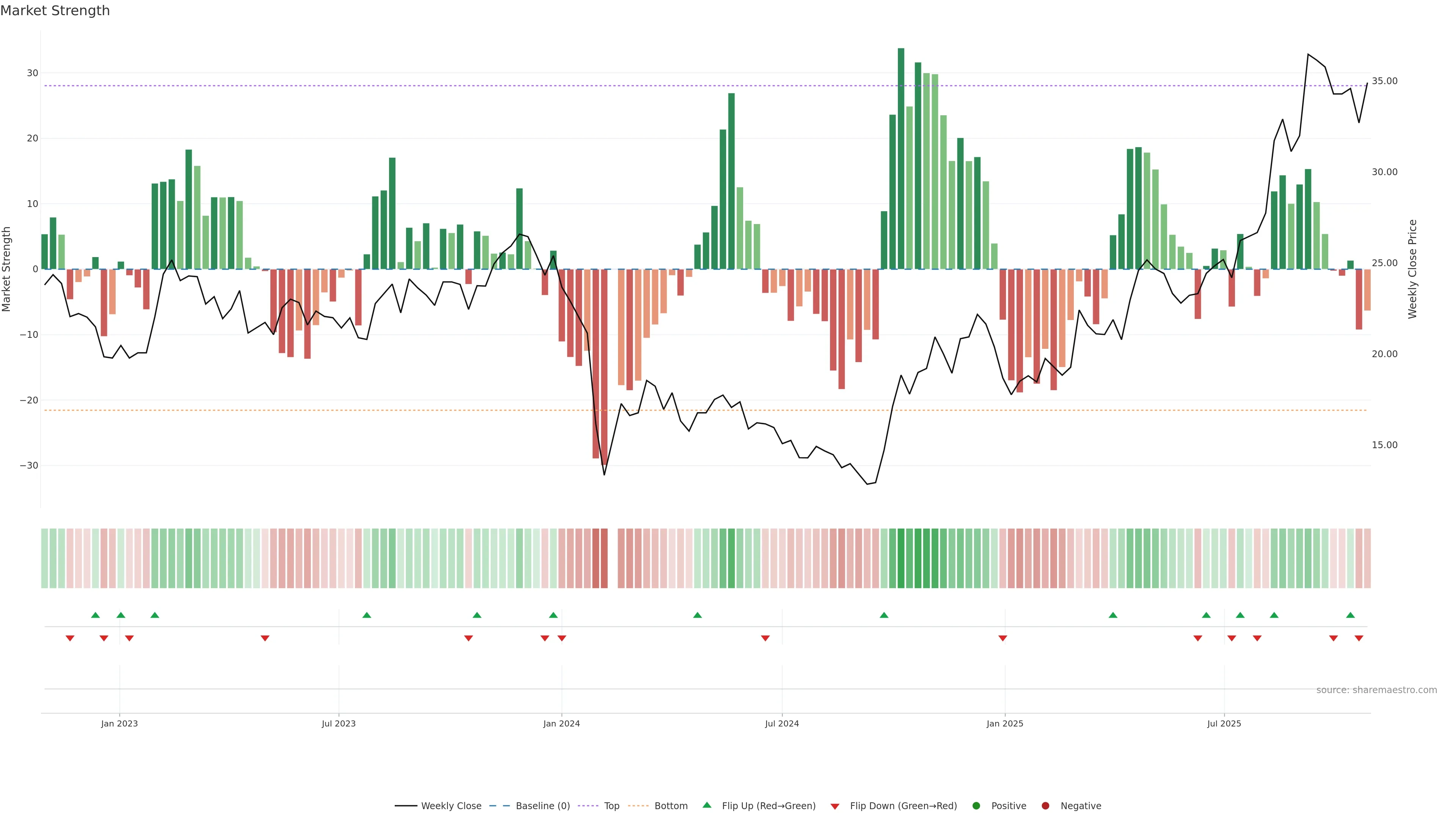Viewport: 1456px width, 819px height.
Task: Click the tallest green bar near October 2024
Action: 901,158
